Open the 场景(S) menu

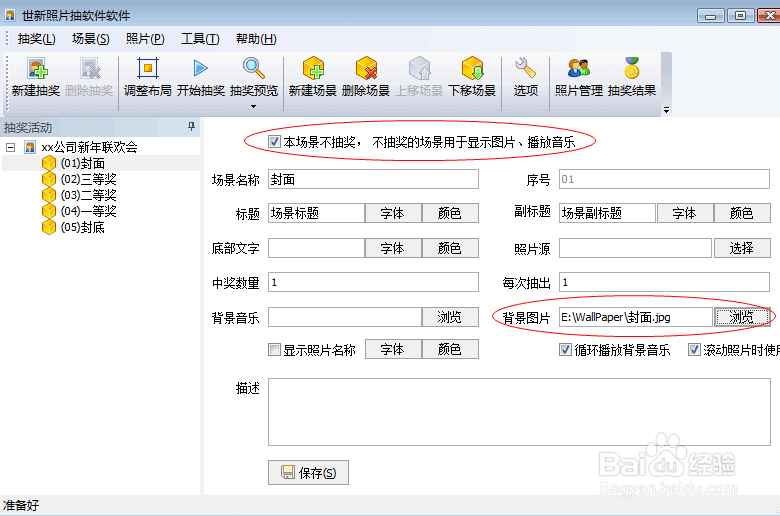91,39
